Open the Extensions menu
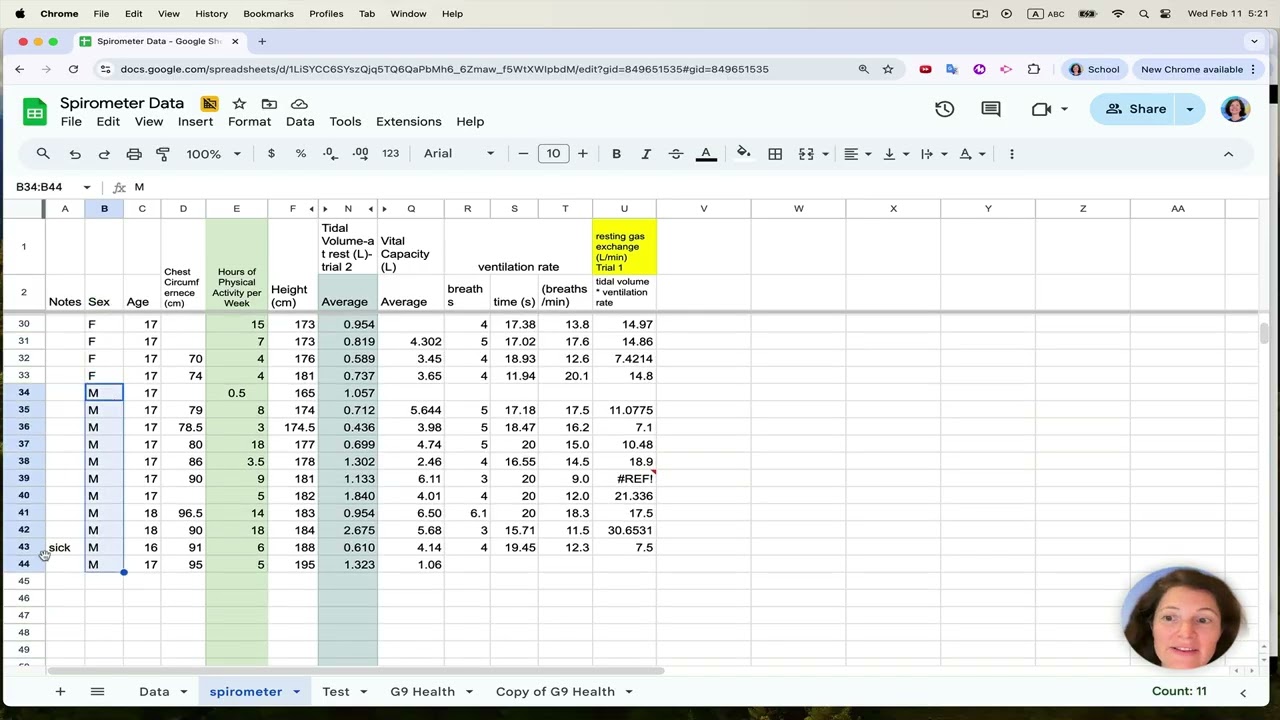Image resolution: width=1280 pixels, height=720 pixels. click(x=408, y=121)
